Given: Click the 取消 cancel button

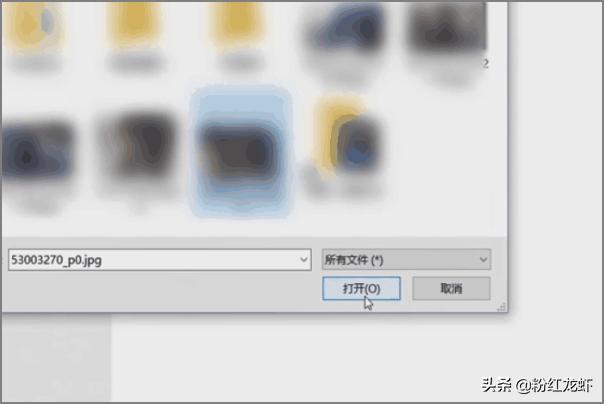Looking at the screenshot, I should 451,288.
